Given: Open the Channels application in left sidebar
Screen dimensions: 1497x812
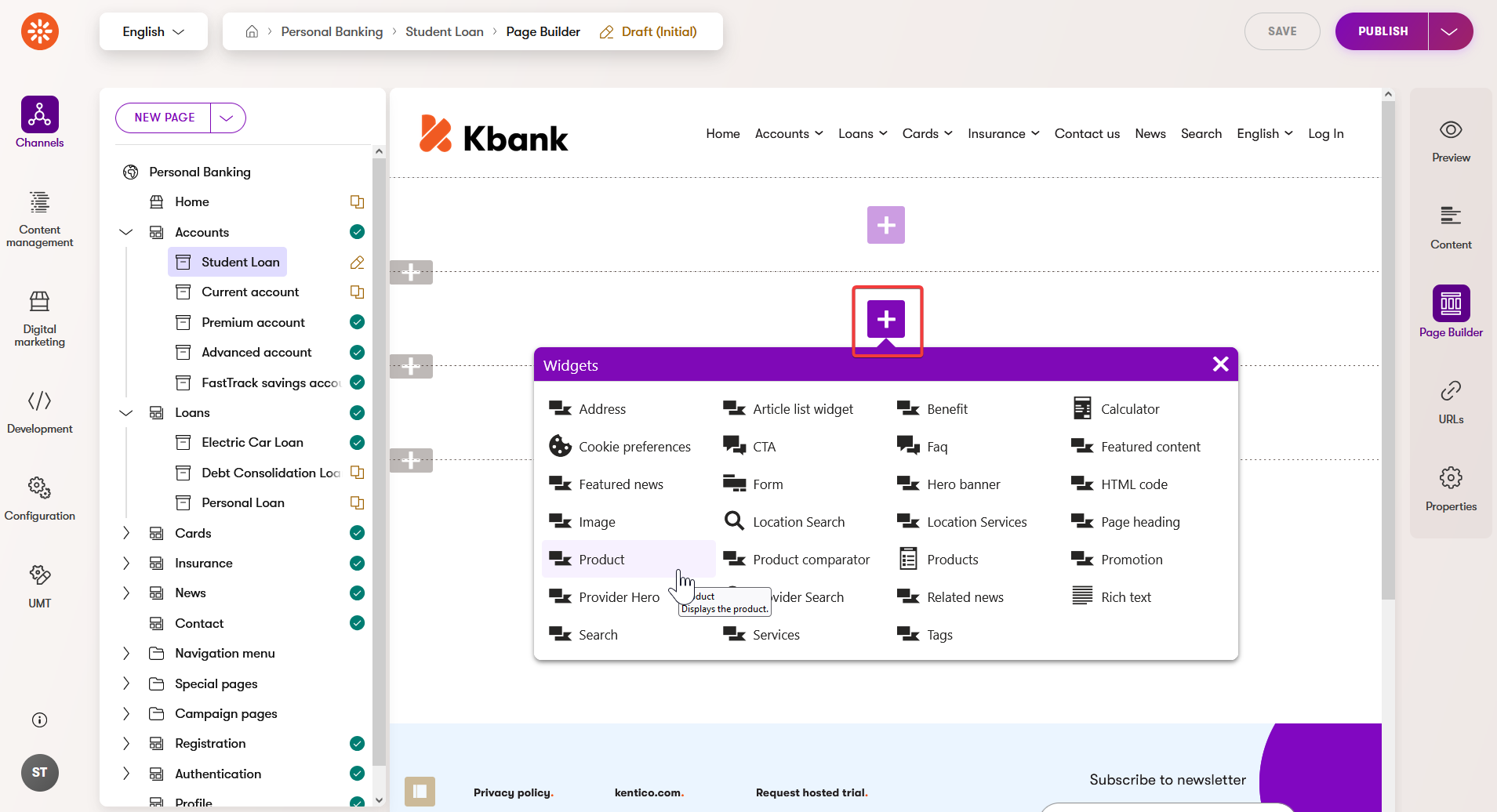Looking at the screenshot, I should [x=39, y=122].
